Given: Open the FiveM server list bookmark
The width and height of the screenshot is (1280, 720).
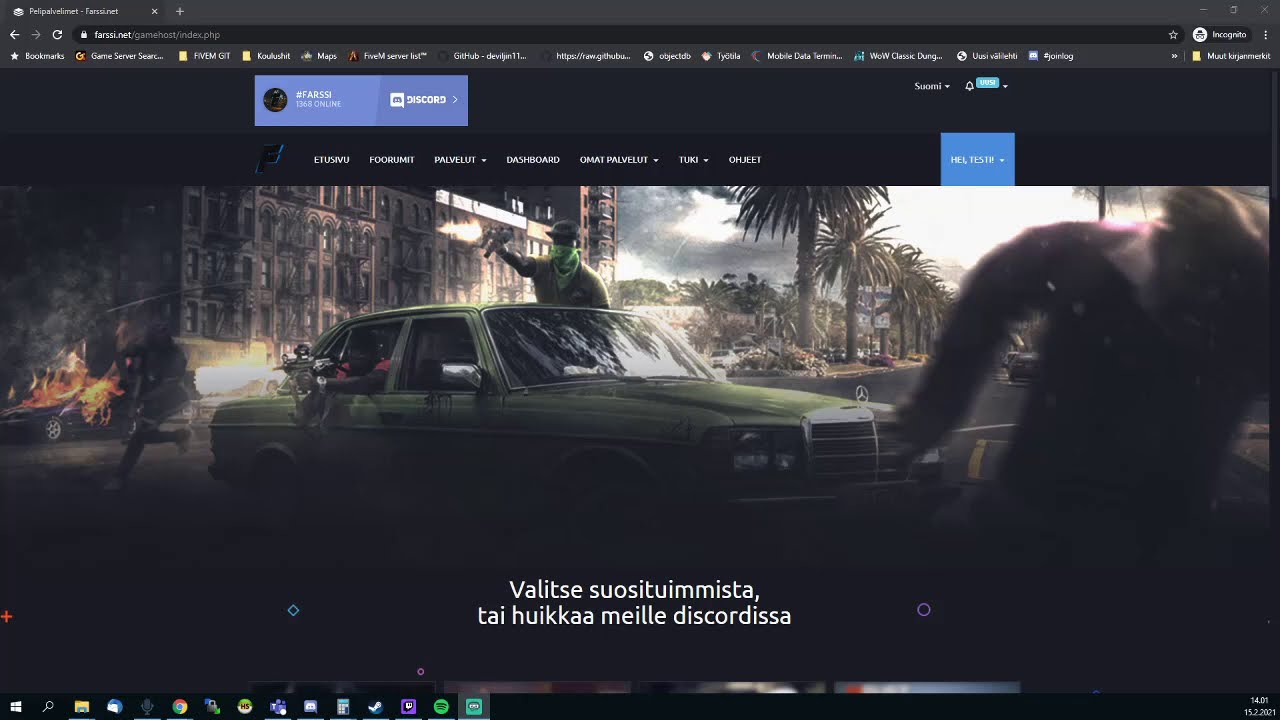Looking at the screenshot, I should [388, 56].
